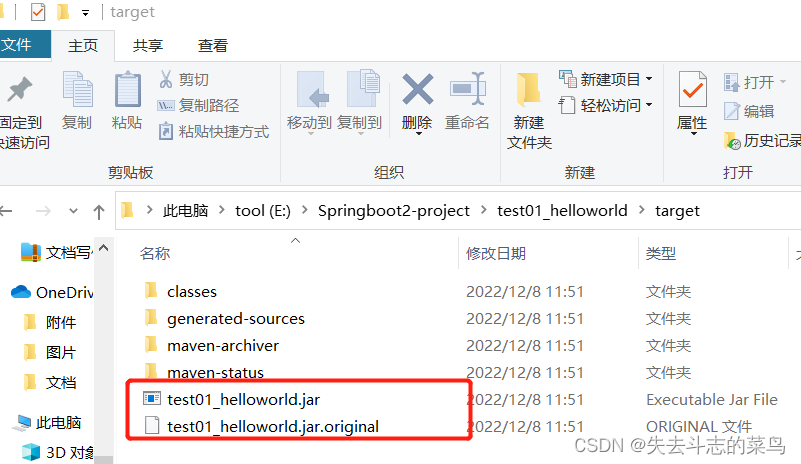Expand breadcrumb chevron after Springboot2-project
Viewport: 801px width, 464px height.
pos(484,210)
